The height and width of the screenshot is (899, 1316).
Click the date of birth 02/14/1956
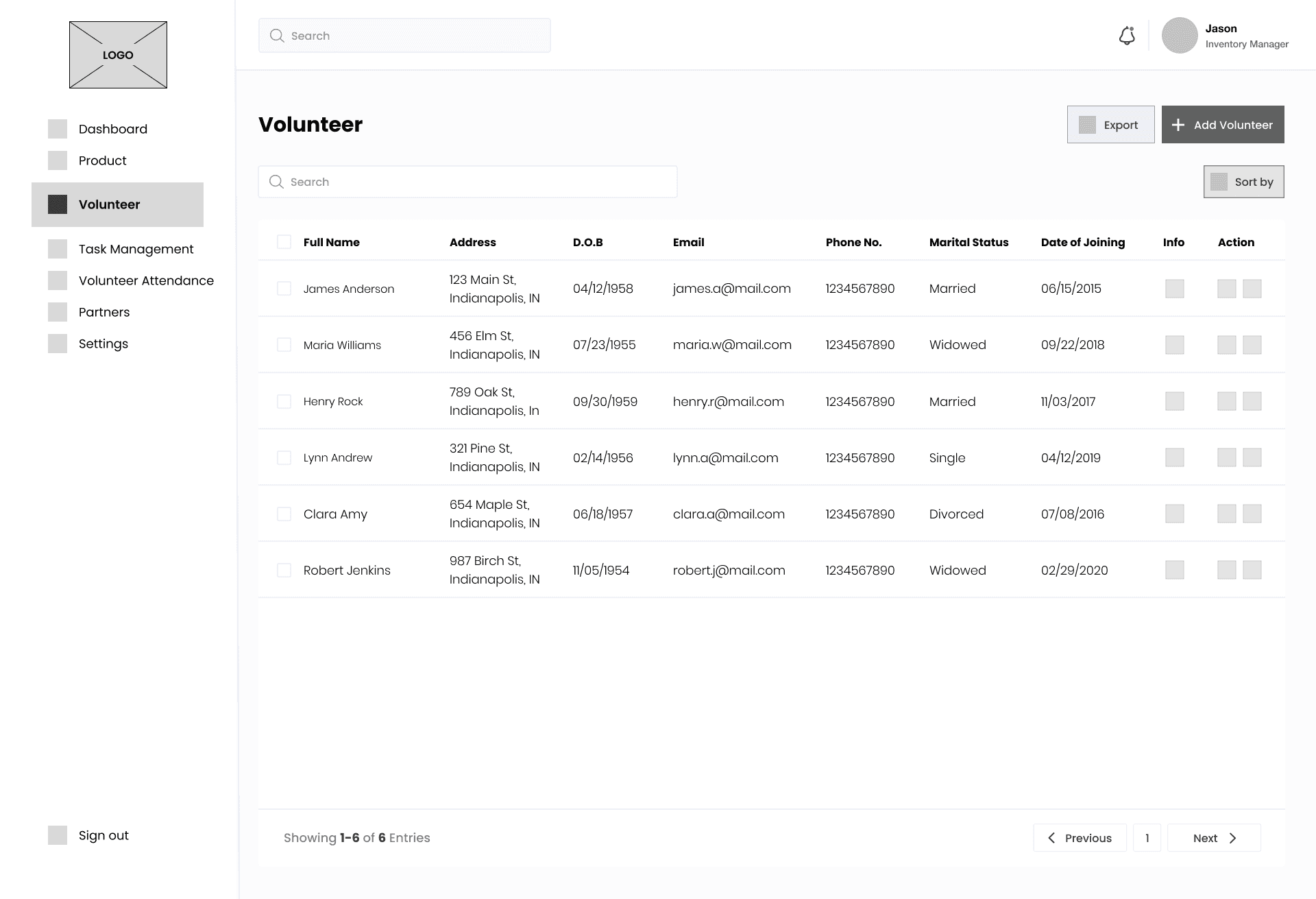tap(603, 457)
